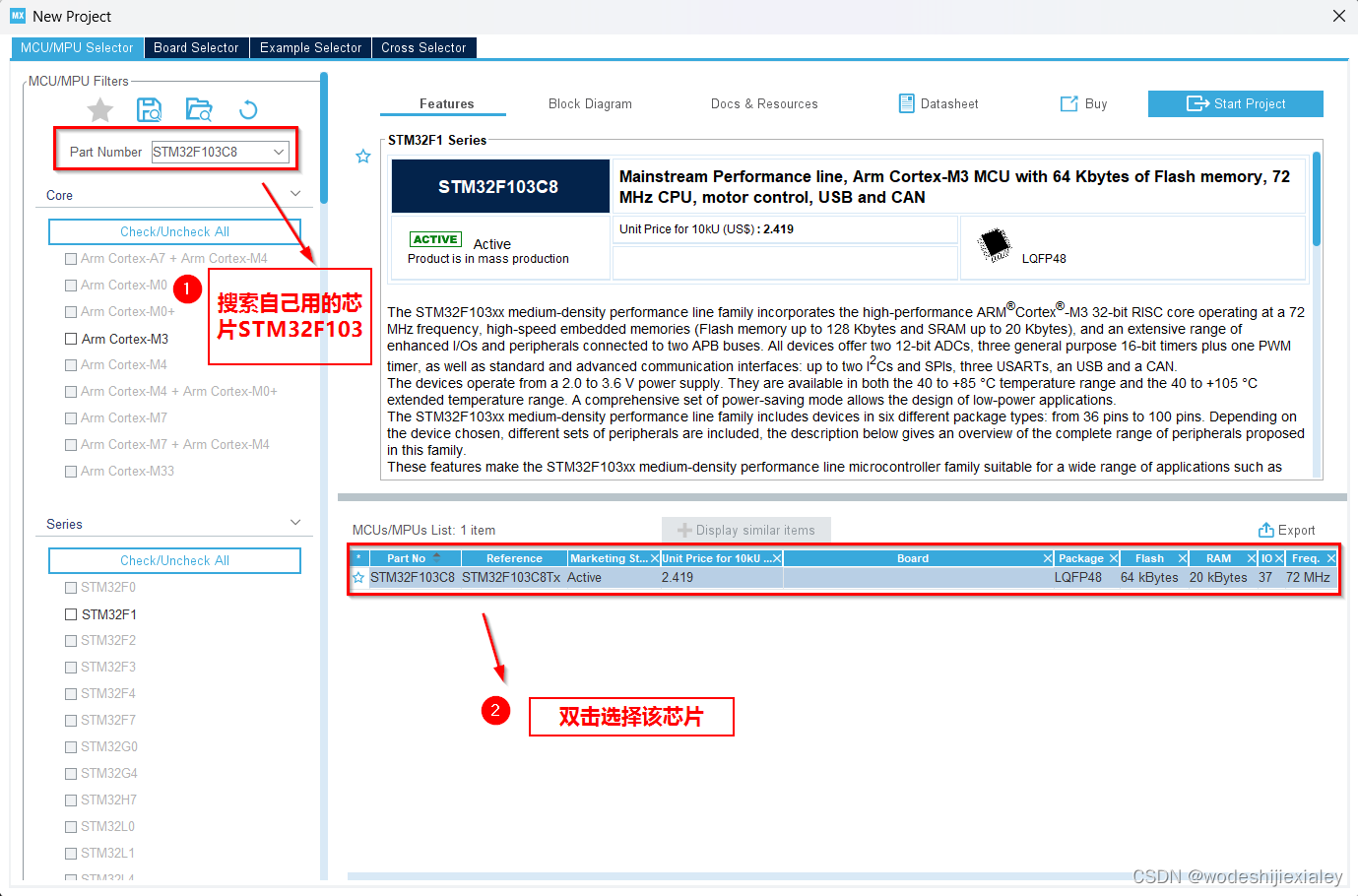Collapse the Core filter section
Viewport: 1358px width, 896px height.
(x=295, y=194)
